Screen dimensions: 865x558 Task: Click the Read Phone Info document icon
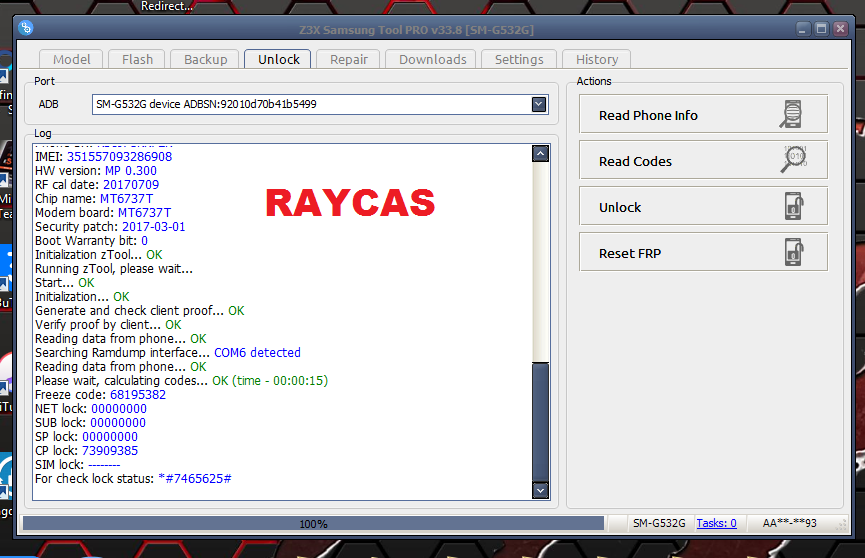coord(791,114)
